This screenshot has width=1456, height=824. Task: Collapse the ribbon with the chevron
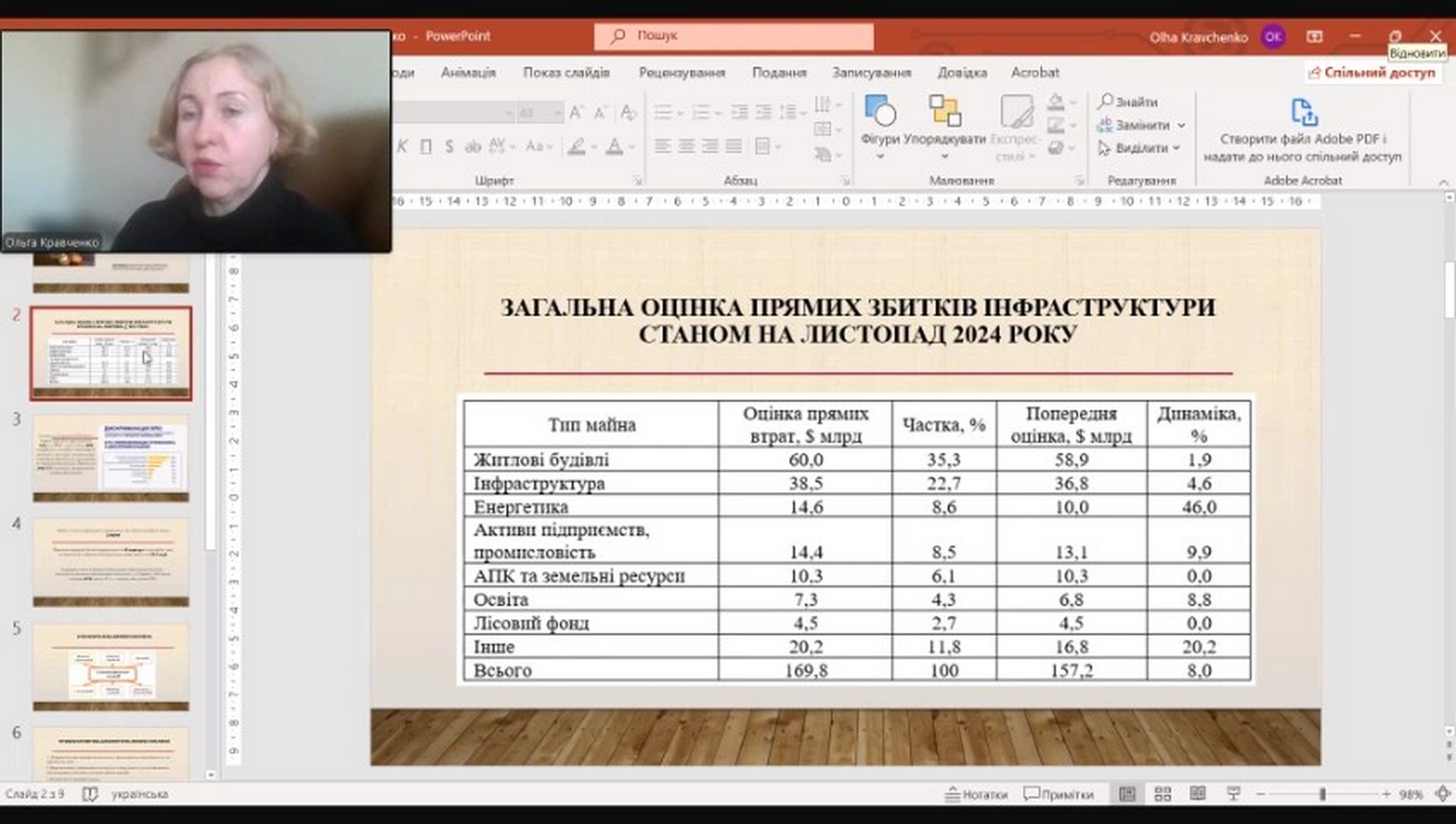pos(1442,182)
